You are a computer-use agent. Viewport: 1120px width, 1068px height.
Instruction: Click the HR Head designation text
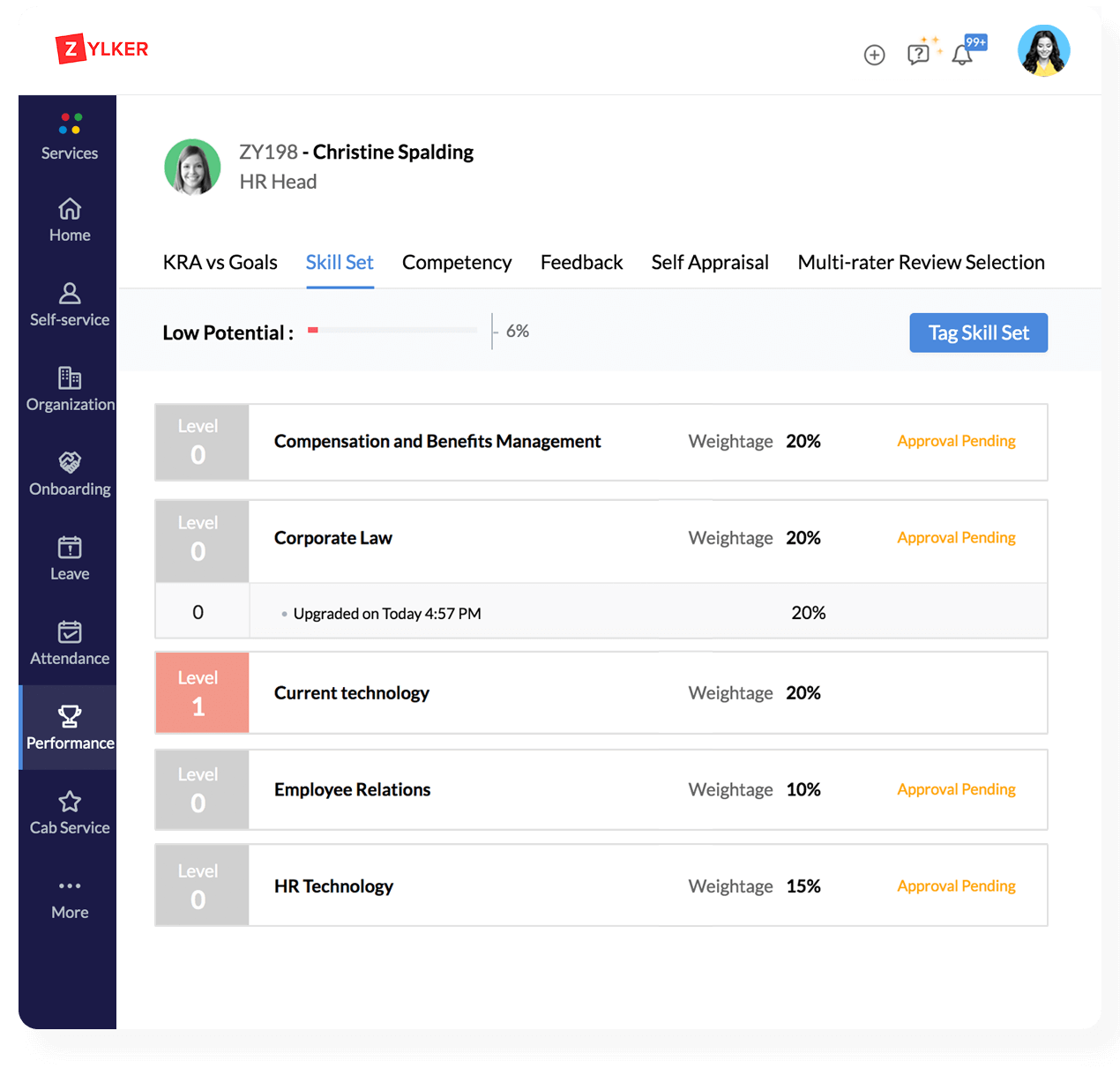(x=278, y=182)
